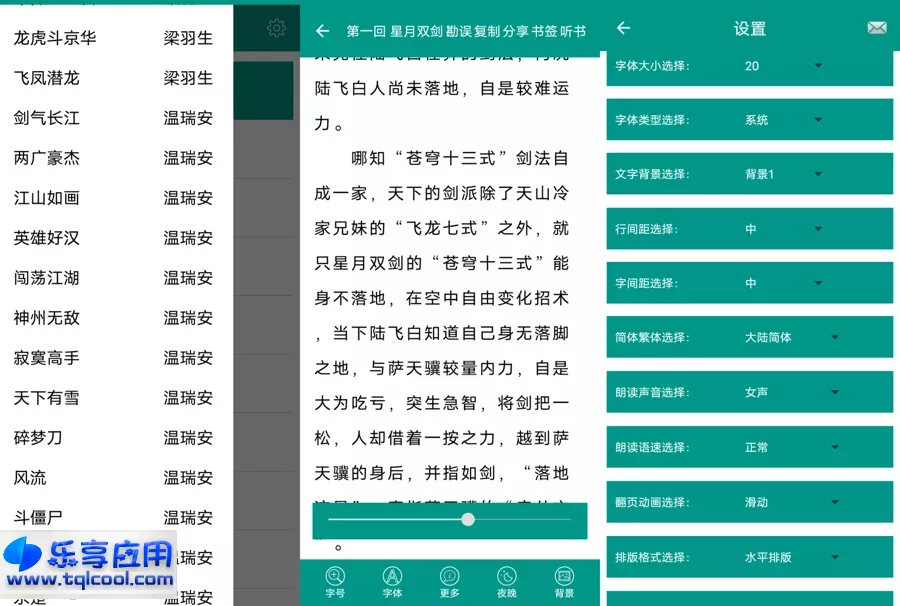Image resolution: width=900 pixels, height=606 pixels.
Task: Open the 更多 more options panel
Action: coord(450,580)
